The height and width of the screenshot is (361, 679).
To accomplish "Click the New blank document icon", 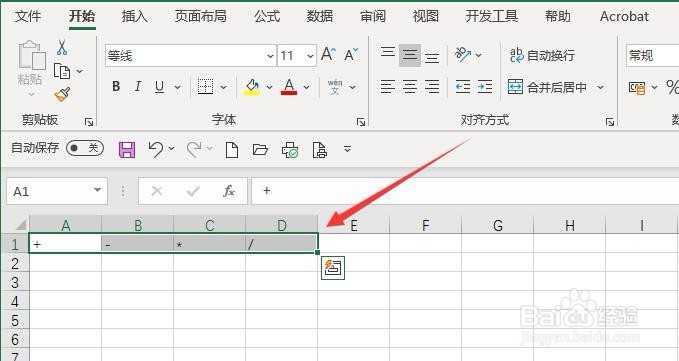I will point(232,150).
